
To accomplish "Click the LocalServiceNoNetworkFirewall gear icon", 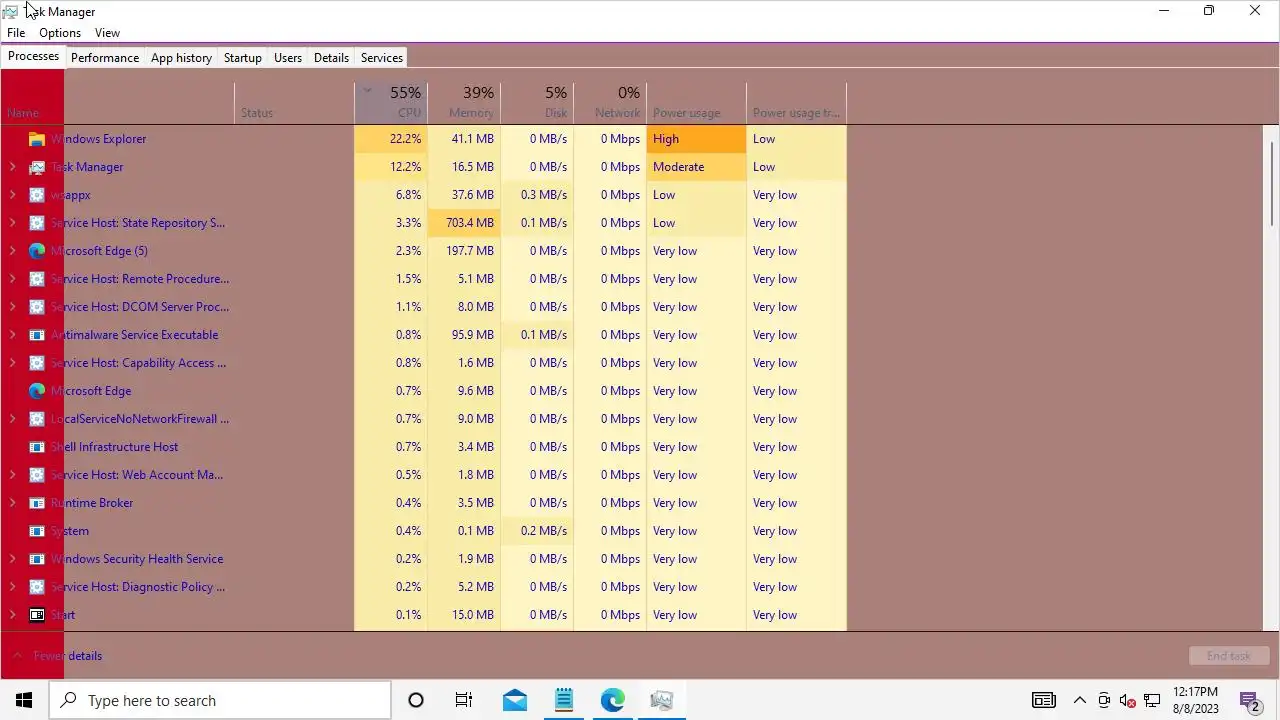I will tap(37, 419).
